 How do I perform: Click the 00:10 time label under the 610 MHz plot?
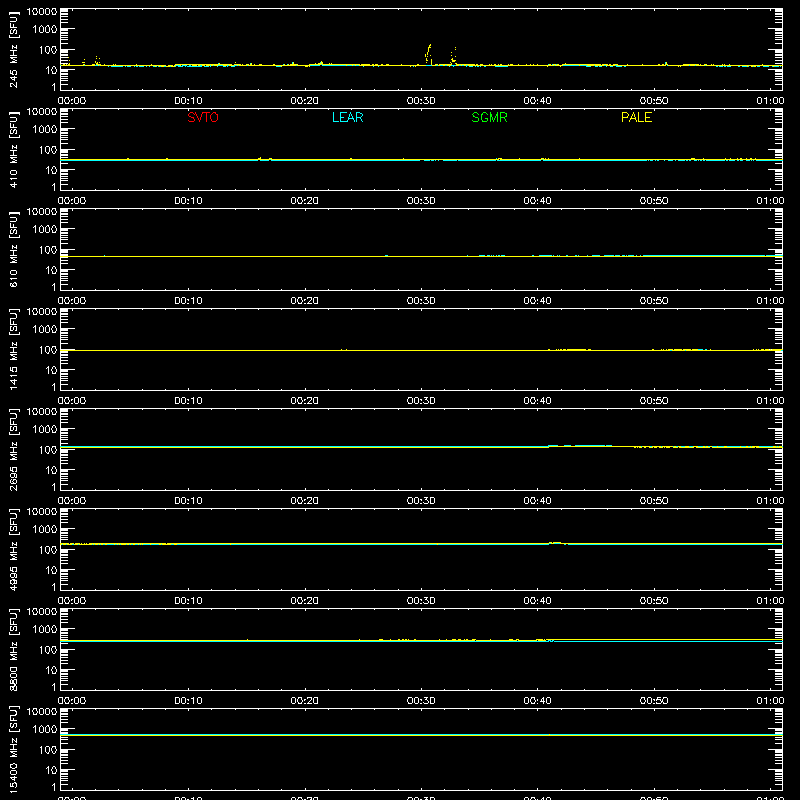pyautogui.click(x=188, y=301)
